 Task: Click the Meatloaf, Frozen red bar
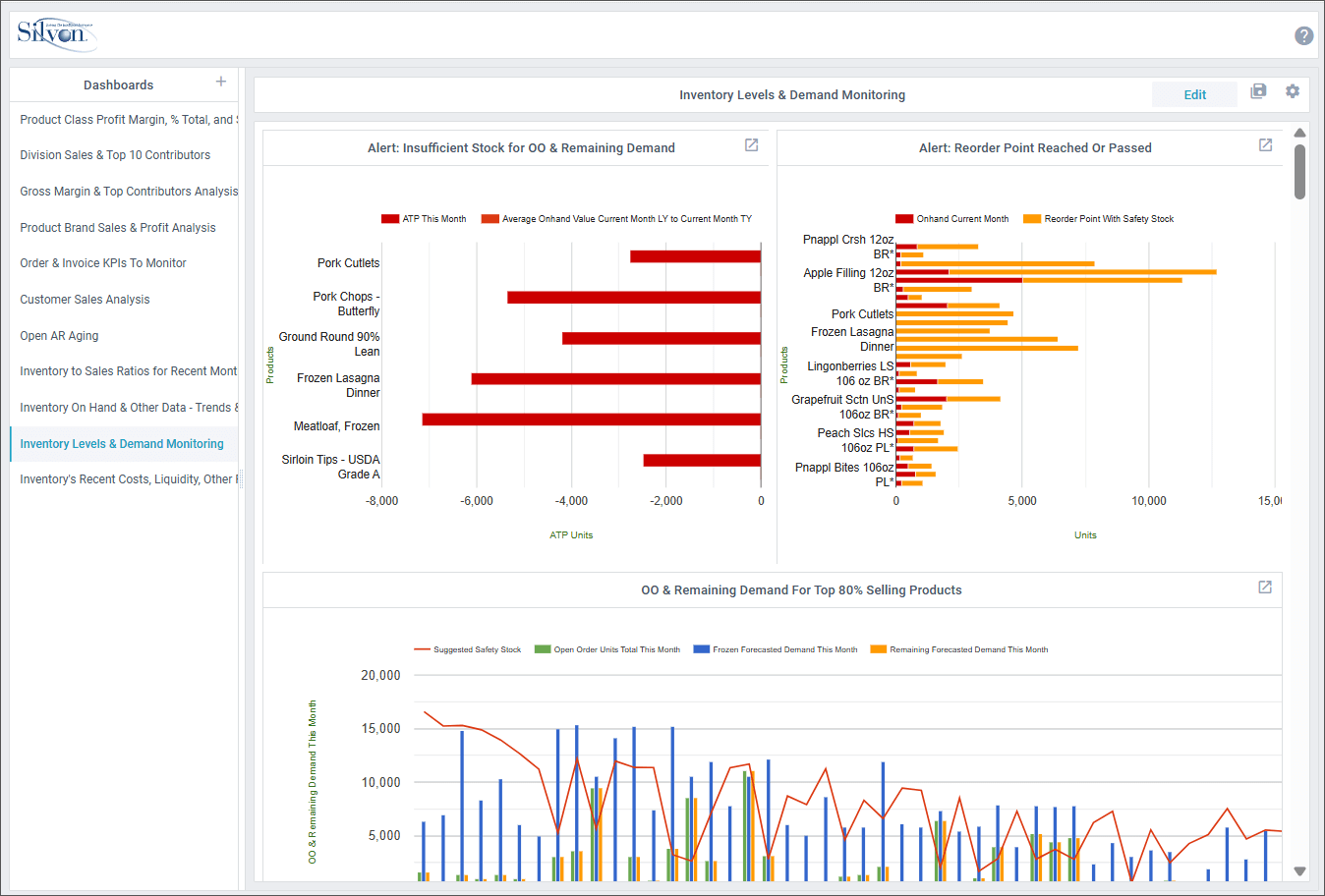[592, 420]
